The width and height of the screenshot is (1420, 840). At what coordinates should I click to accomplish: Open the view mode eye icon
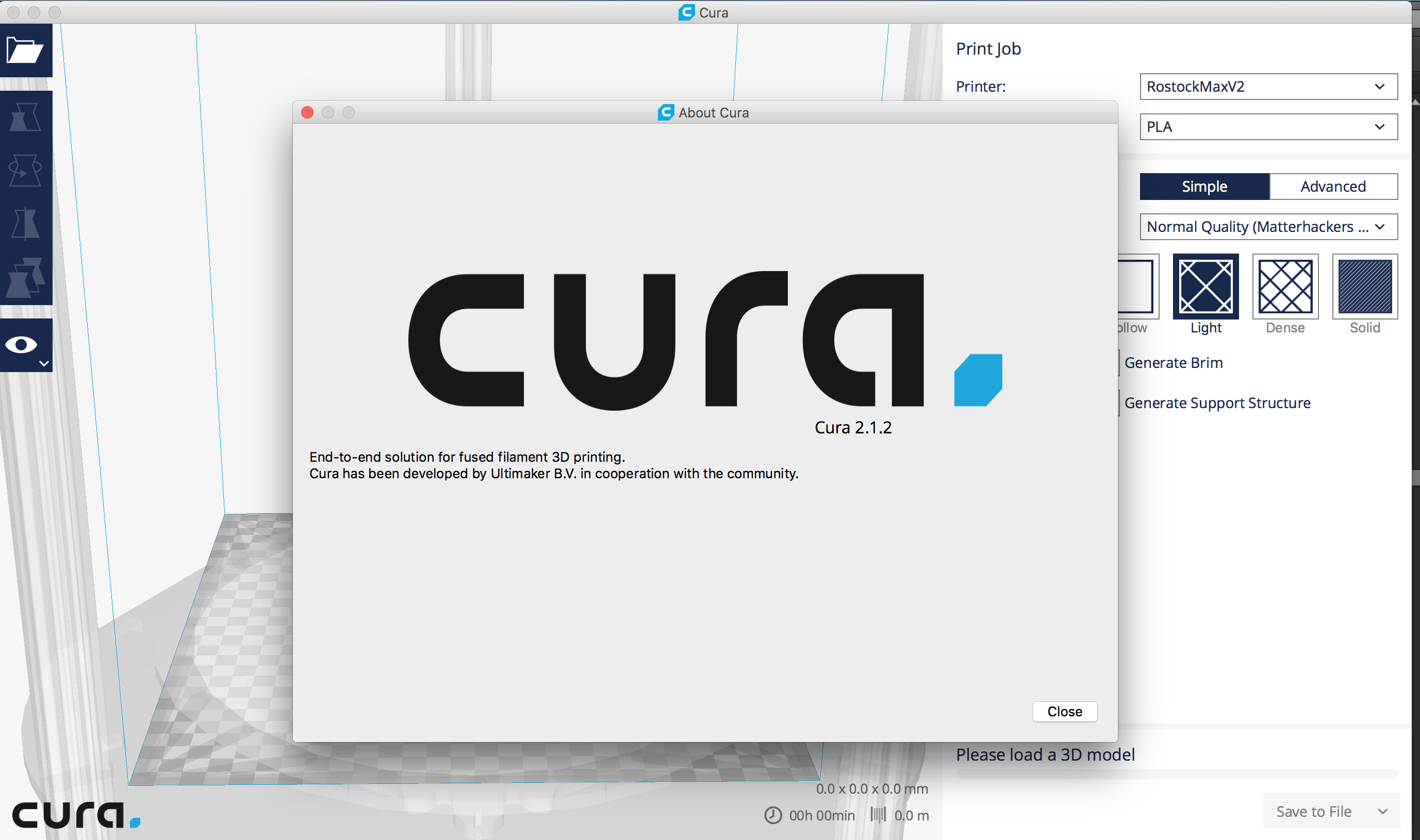coord(23,345)
